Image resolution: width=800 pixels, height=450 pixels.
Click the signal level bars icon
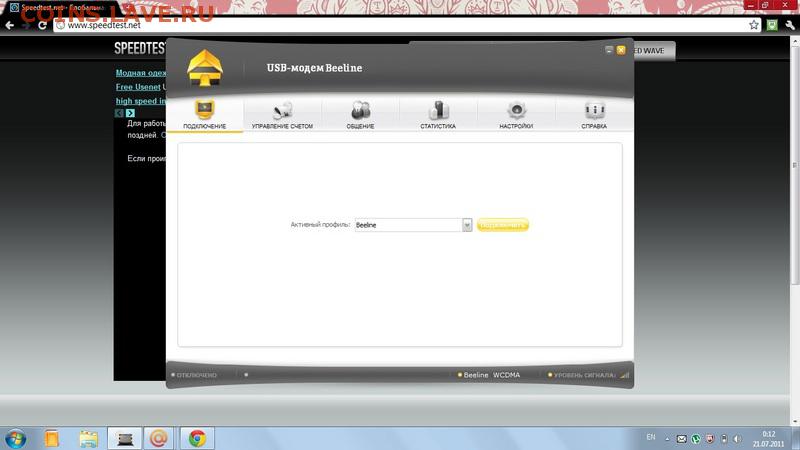(624, 375)
